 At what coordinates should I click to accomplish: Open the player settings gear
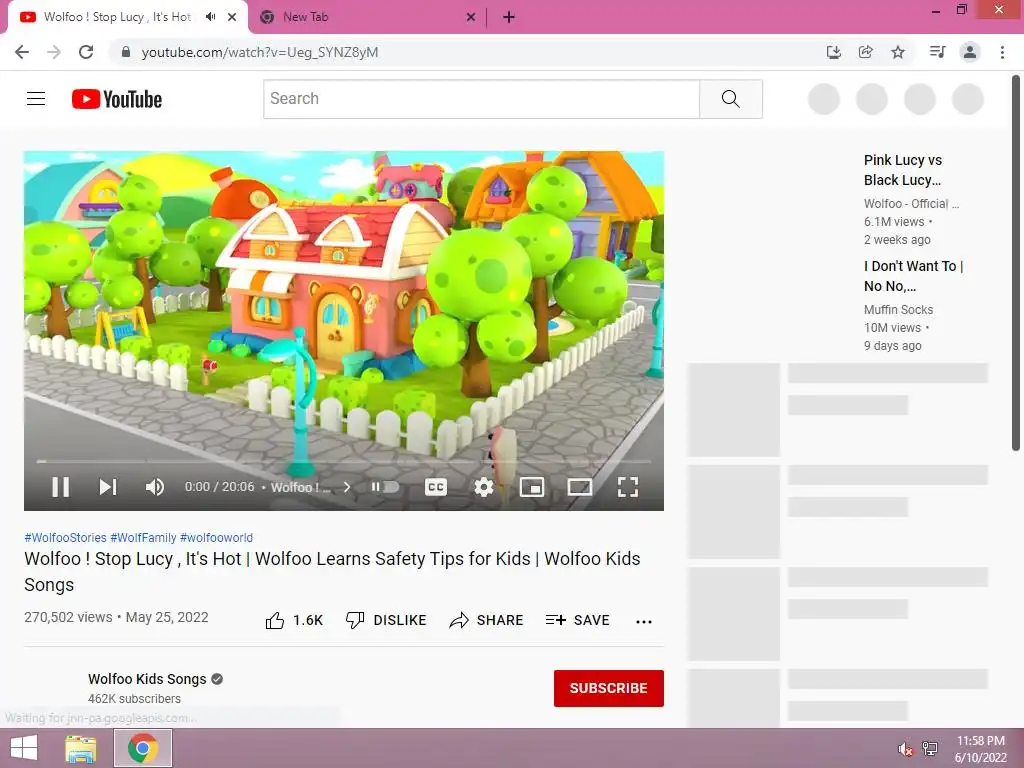[x=484, y=487]
